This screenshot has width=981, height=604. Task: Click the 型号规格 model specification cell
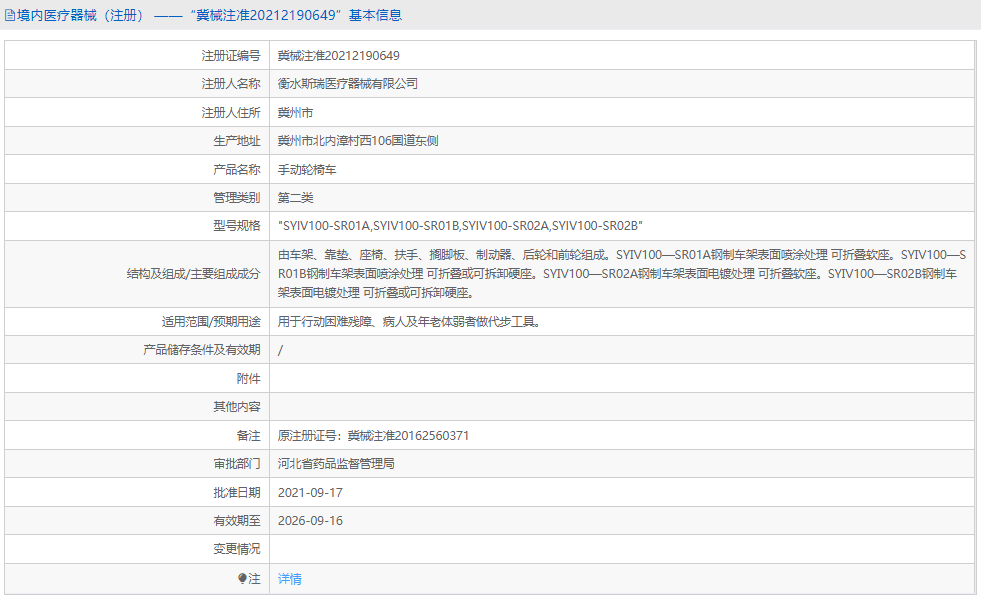[450, 225]
